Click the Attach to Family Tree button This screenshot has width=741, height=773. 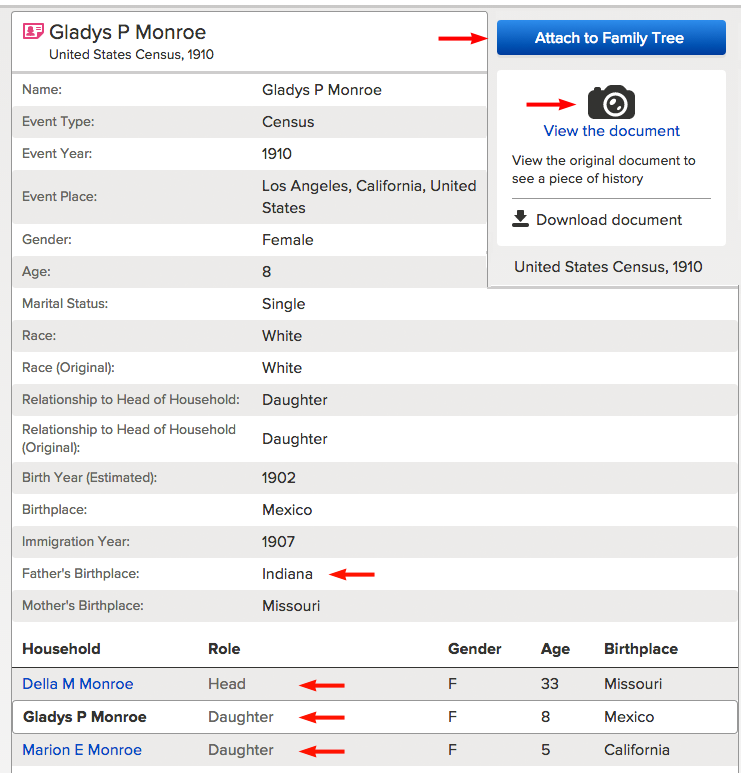(611, 37)
